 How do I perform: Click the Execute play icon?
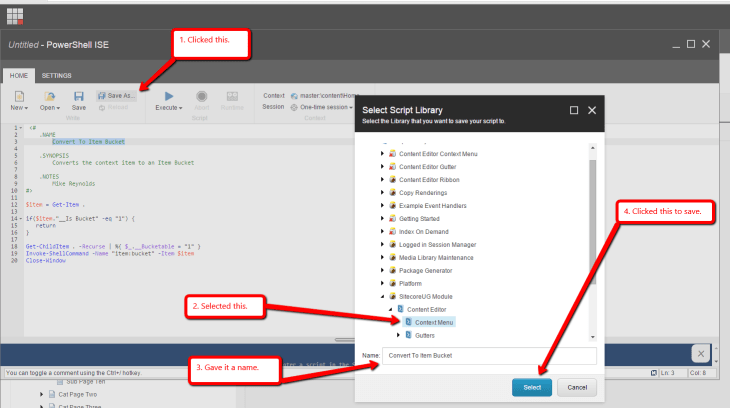tap(169, 96)
